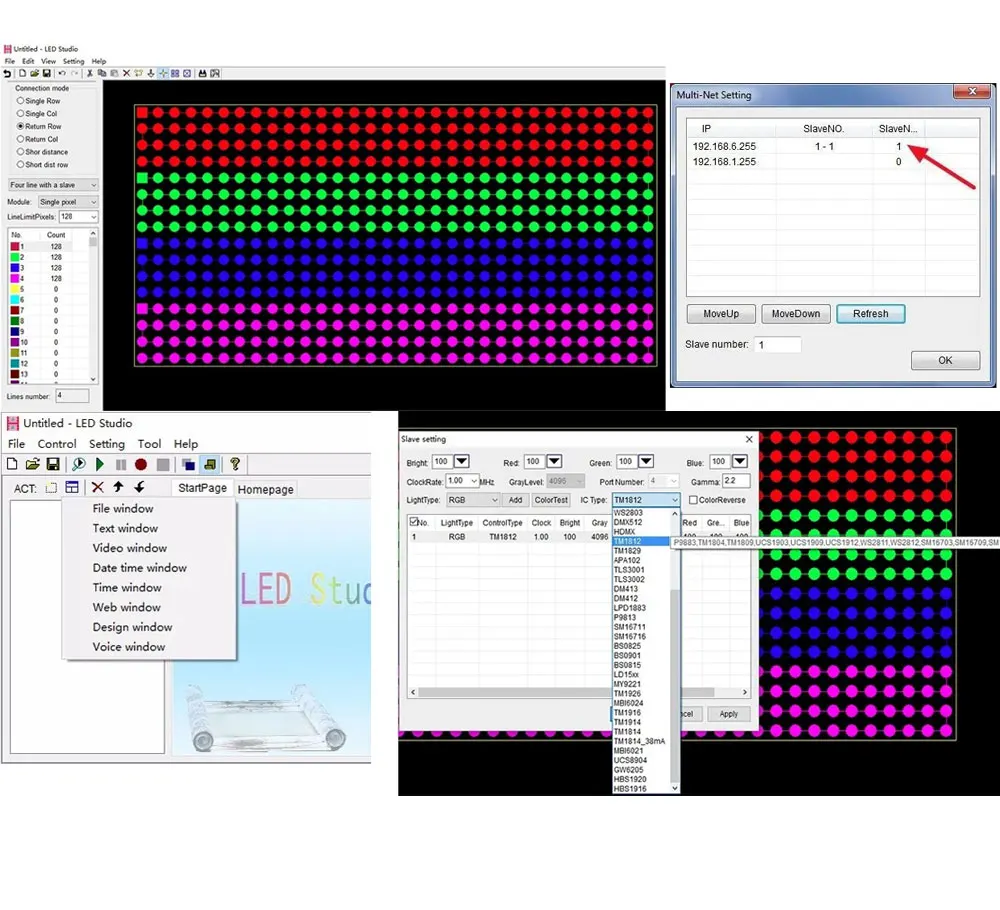Viewport: 1000px width, 910px height.
Task: Click the green color swatch for line 2
Action: [15, 258]
